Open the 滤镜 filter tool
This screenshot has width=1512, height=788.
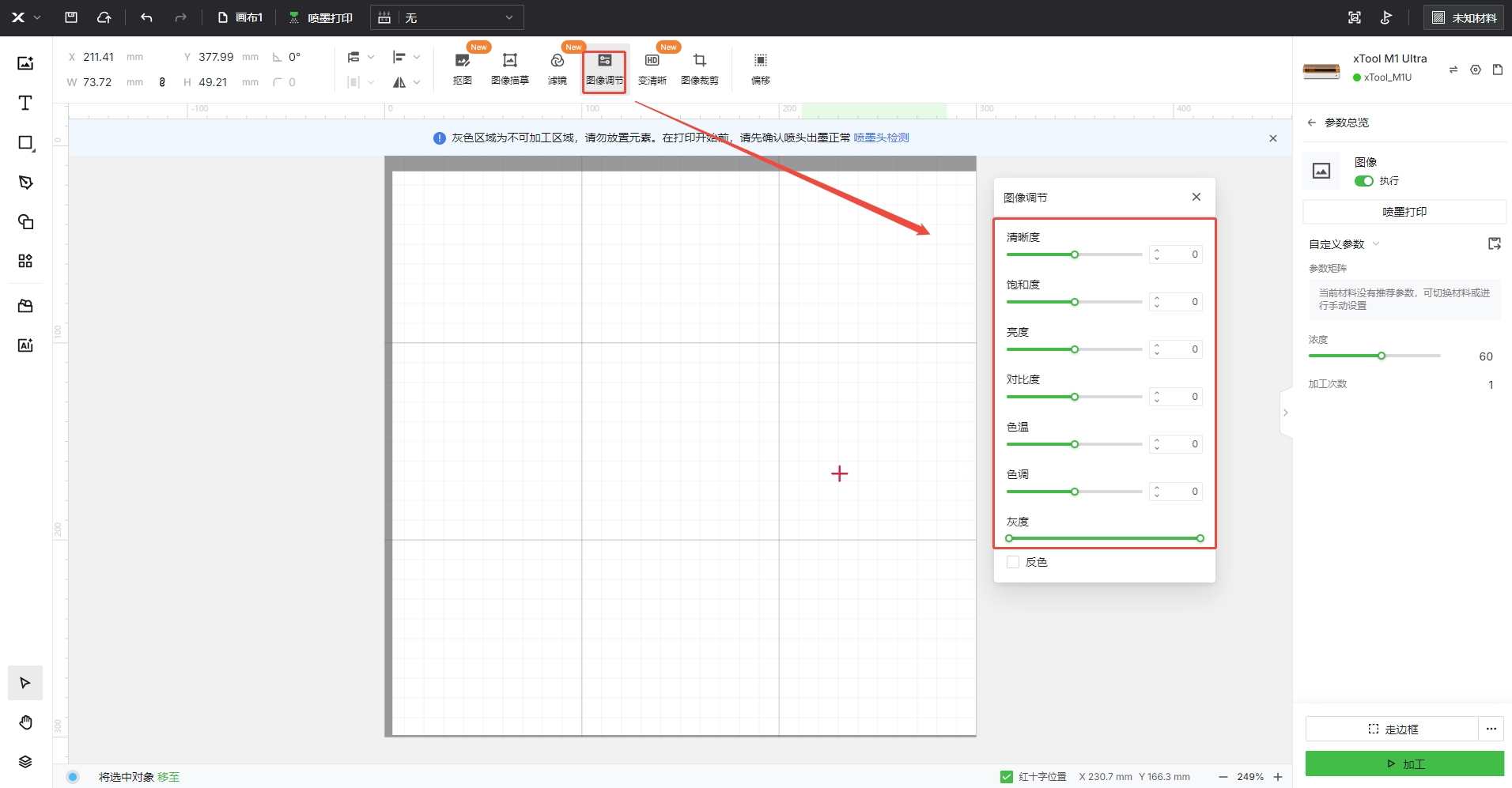tap(558, 69)
